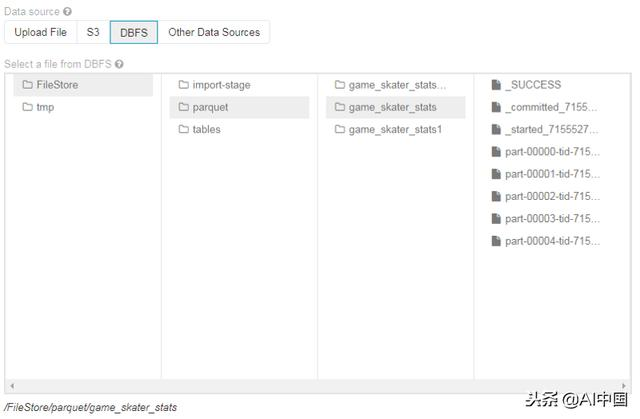Click the tmp folder icon
The image size is (640, 419).
click(27, 107)
